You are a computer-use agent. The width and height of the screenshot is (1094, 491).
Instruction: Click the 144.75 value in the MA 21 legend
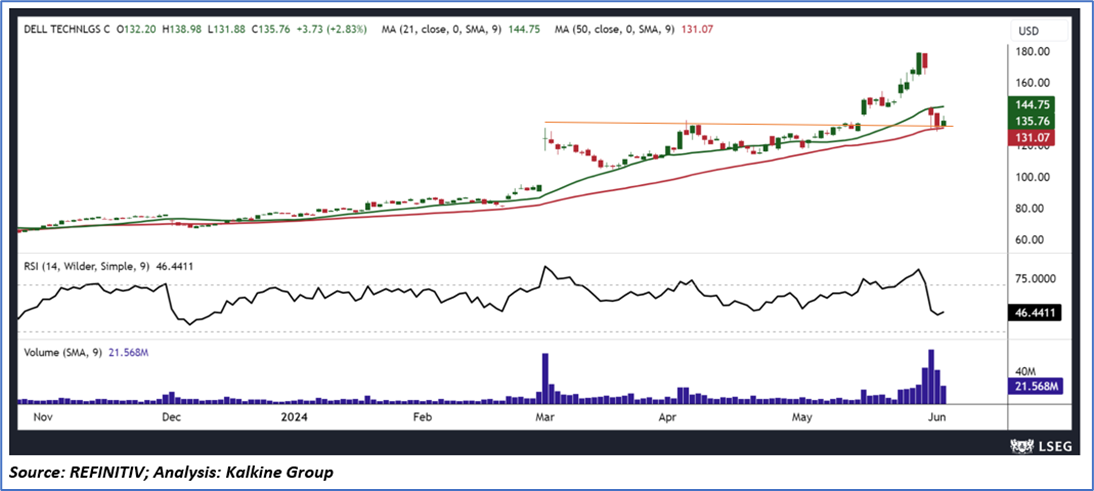click(x=525, y=30)
